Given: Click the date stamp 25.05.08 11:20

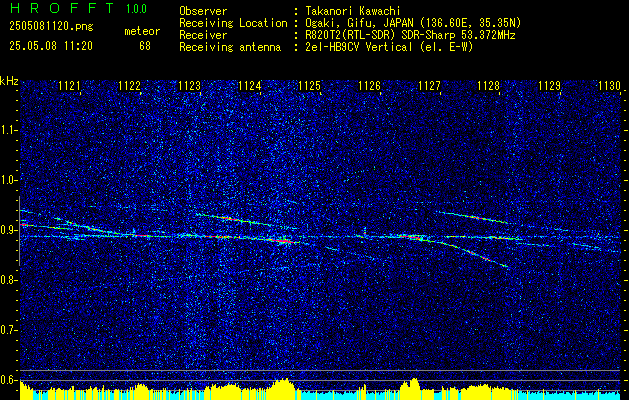Looking at the screenshot, I should click(51, 46).
